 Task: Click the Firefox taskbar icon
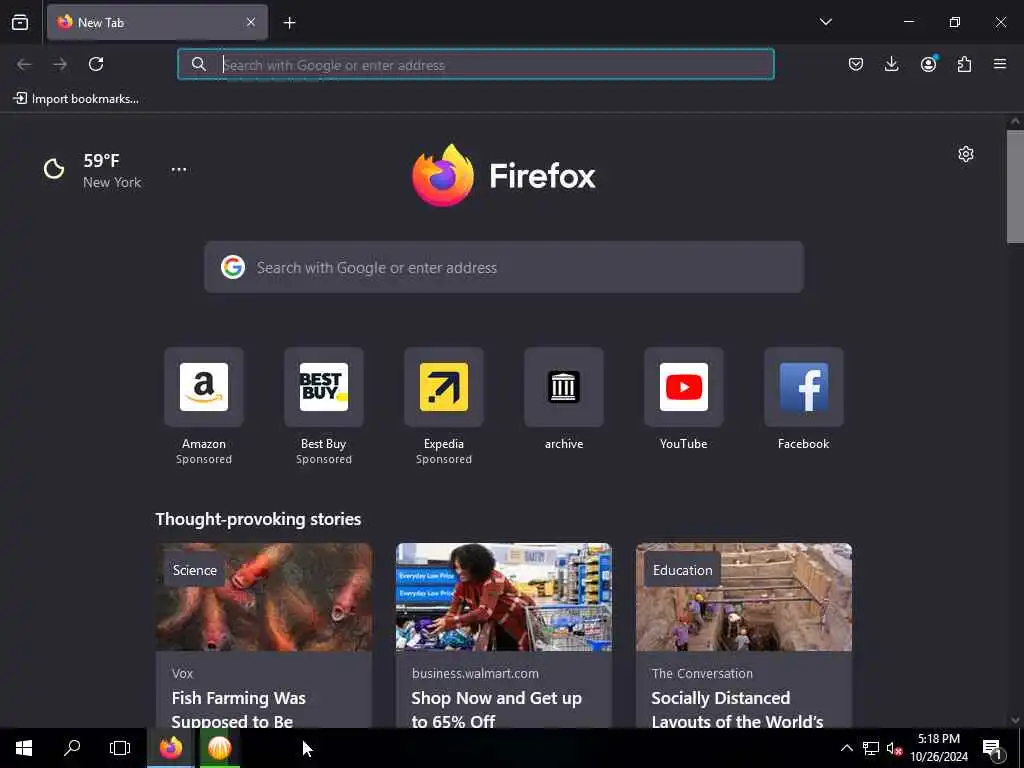coord(171,748)
